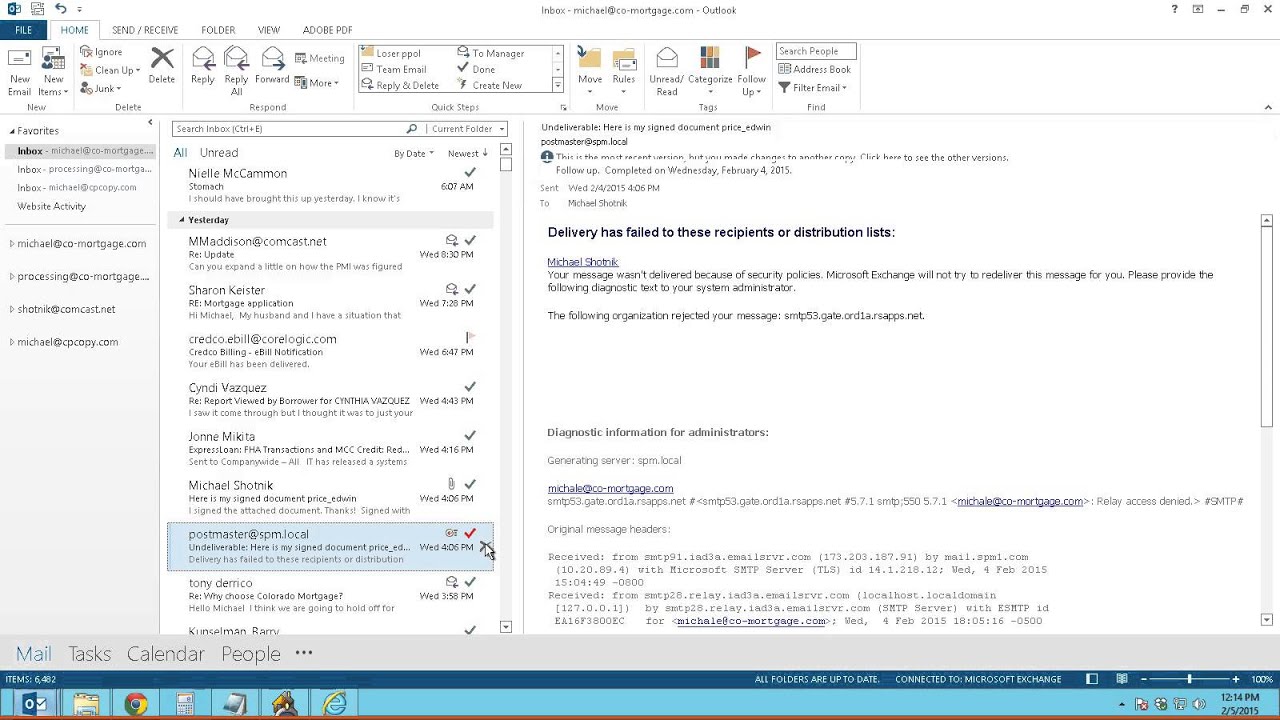1280x720 pixels.
Task: Switch to the FOLDER tab
Action: [218, 30]
